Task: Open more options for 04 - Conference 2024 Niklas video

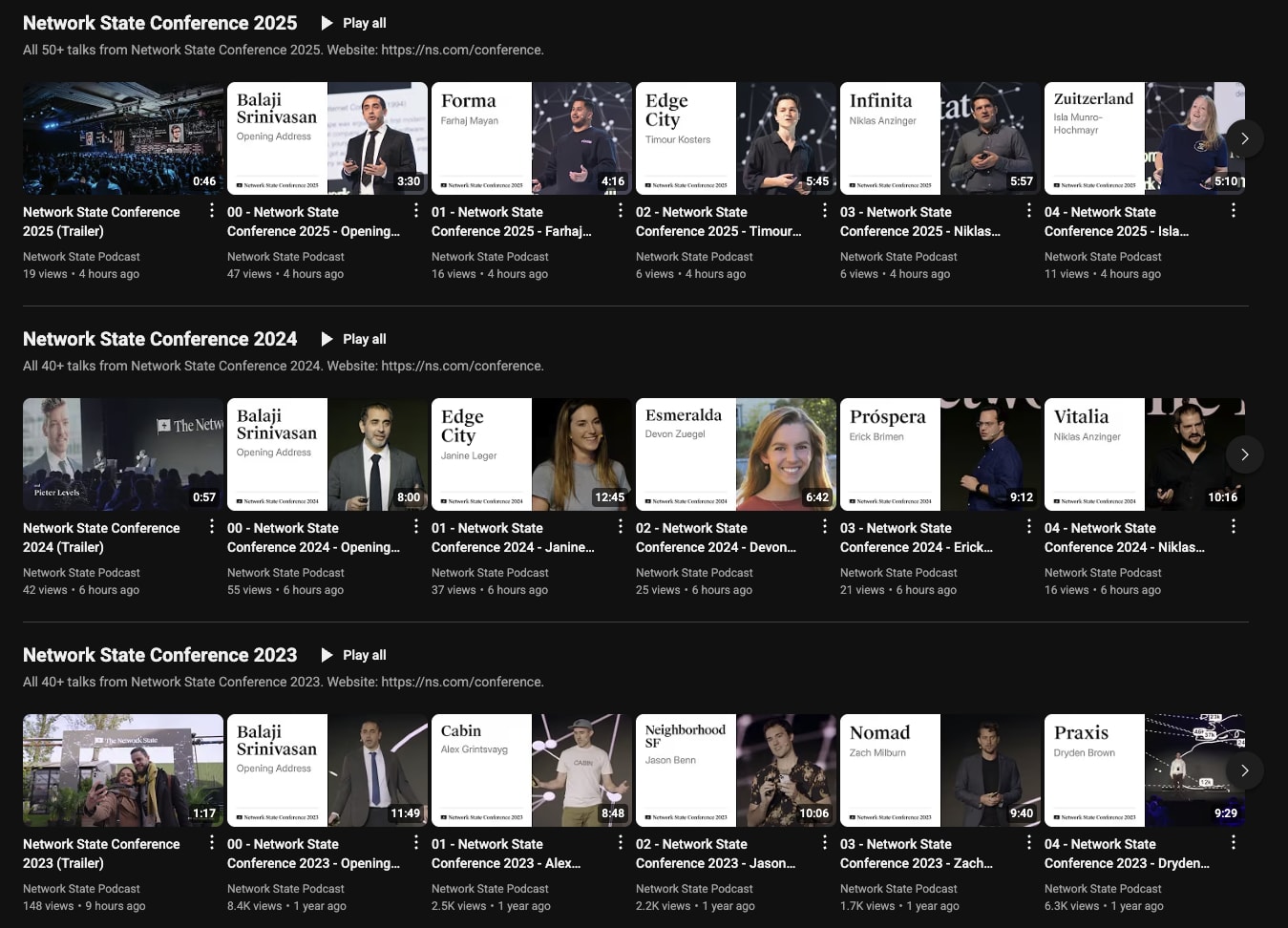Action: 1234,526
